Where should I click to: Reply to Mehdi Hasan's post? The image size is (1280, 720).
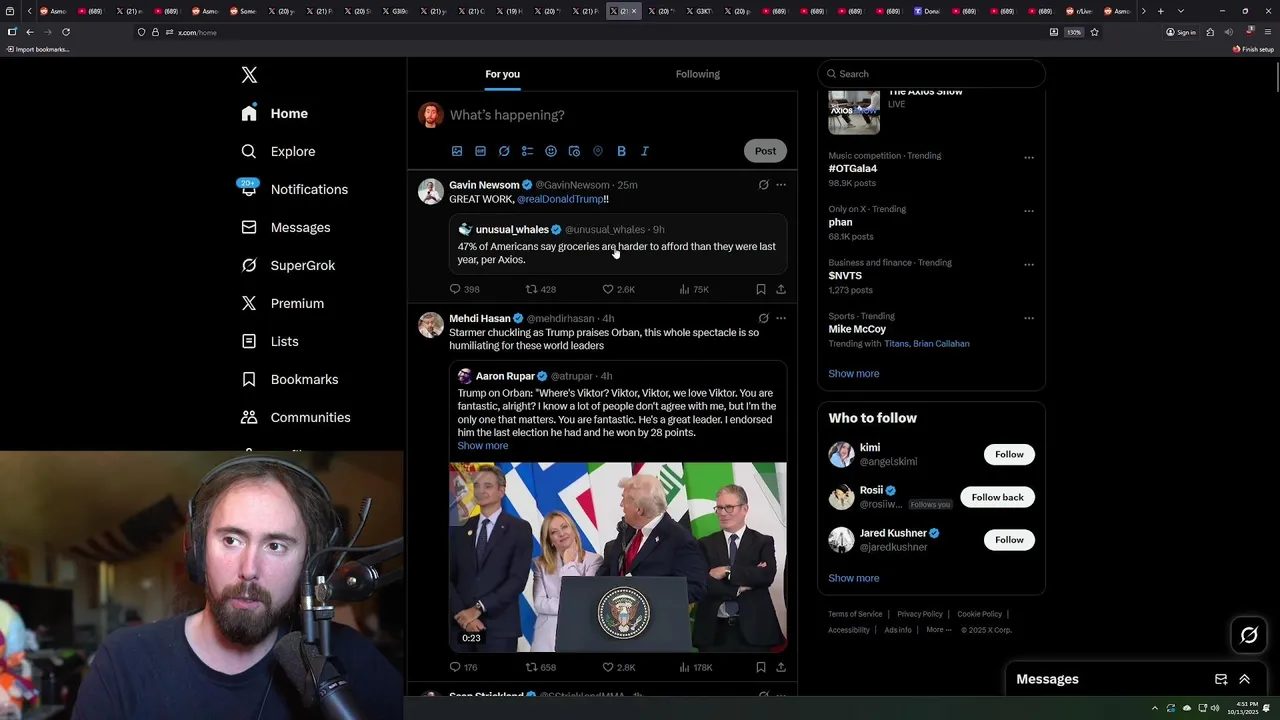point(464,667)
